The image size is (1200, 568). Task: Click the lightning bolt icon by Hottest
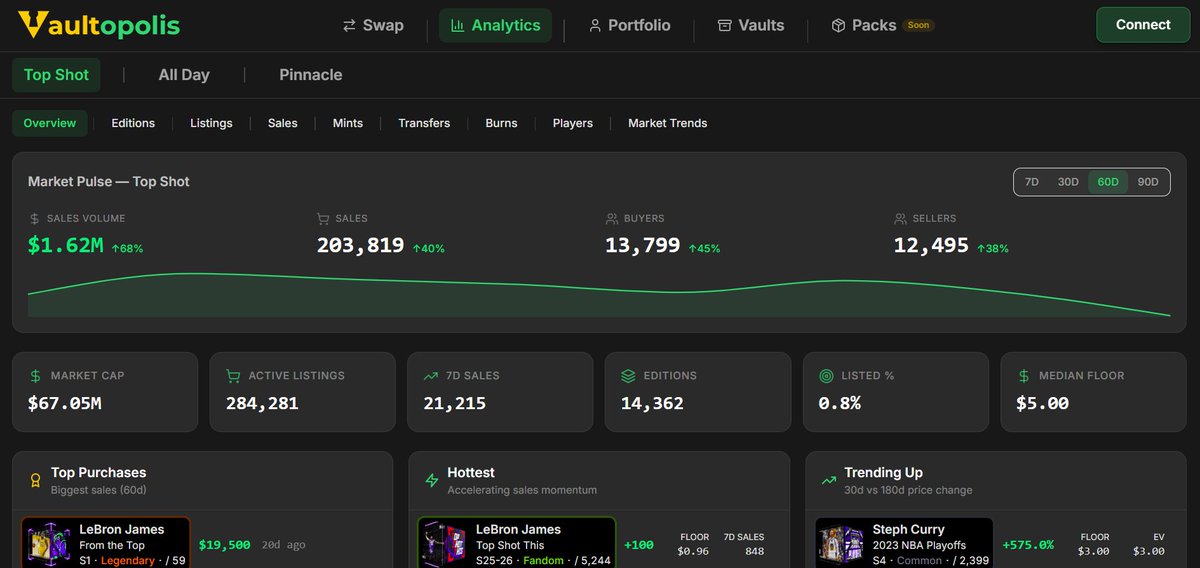tap(432, 480)
